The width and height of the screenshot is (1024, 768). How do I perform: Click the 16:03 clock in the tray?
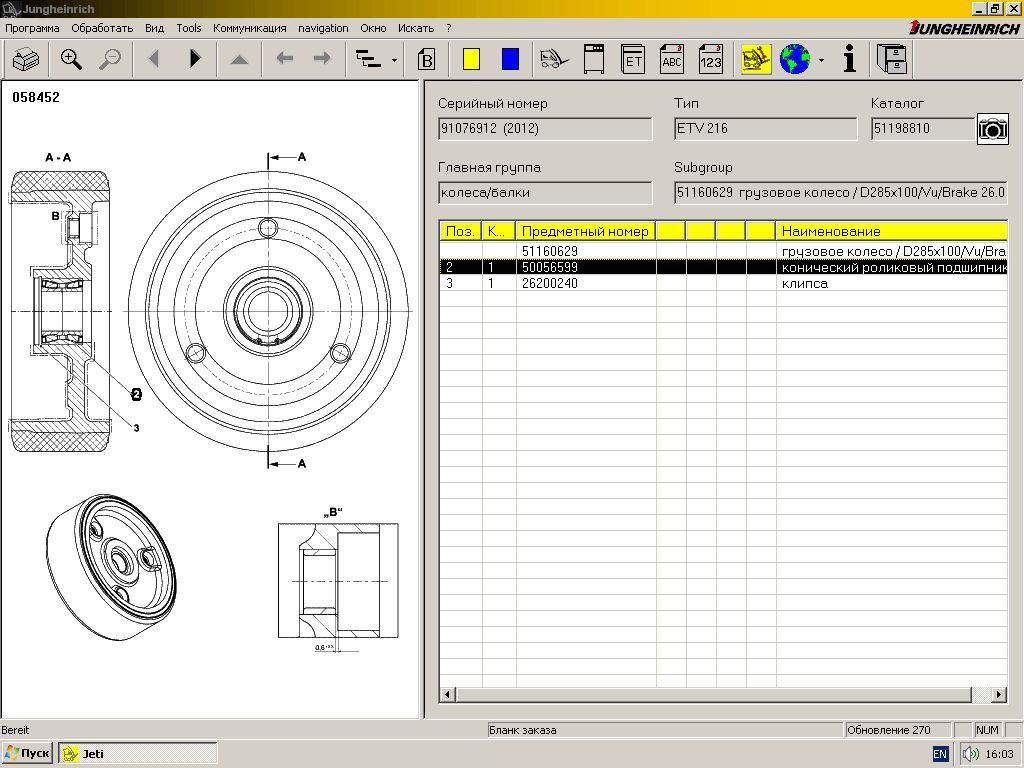[999, 754]
